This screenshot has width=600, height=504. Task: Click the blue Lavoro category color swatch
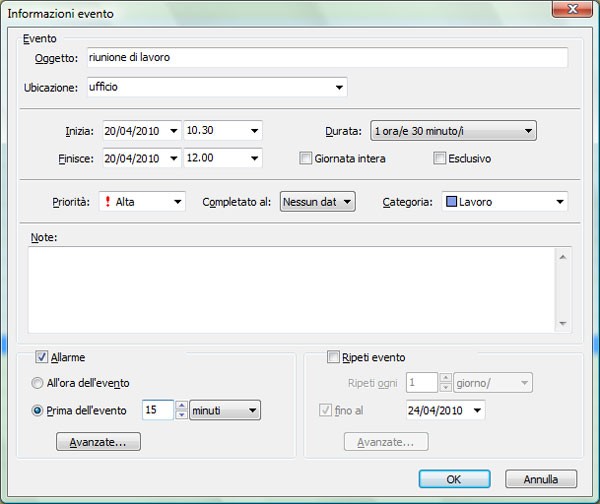pos(449,202)
